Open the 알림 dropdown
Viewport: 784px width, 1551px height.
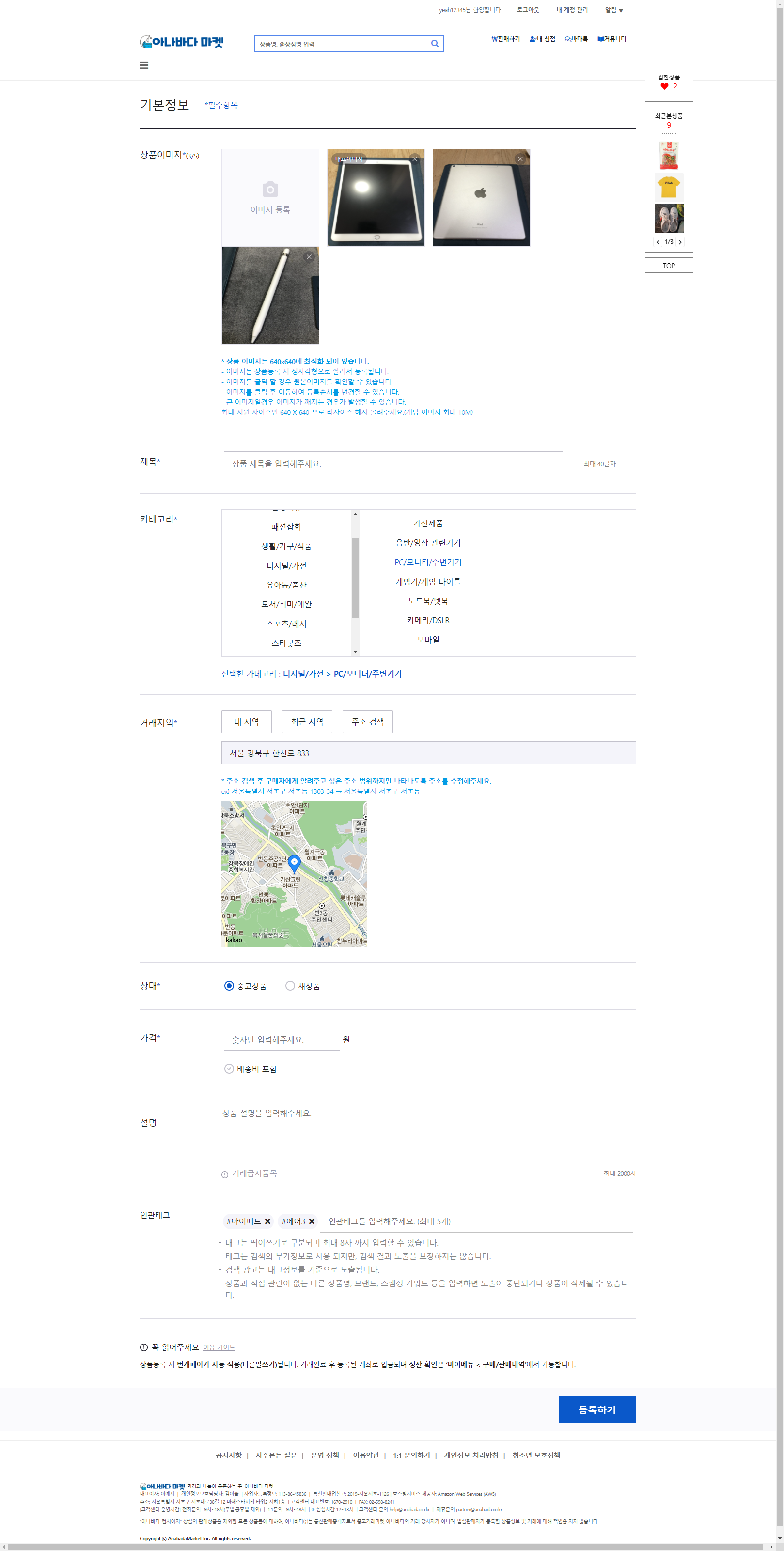click(613, 9)
